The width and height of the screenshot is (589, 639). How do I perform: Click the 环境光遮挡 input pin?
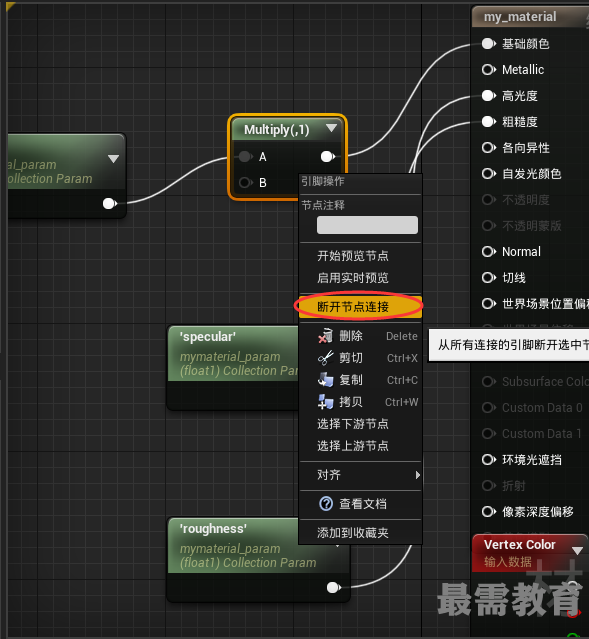click(488, 460)
